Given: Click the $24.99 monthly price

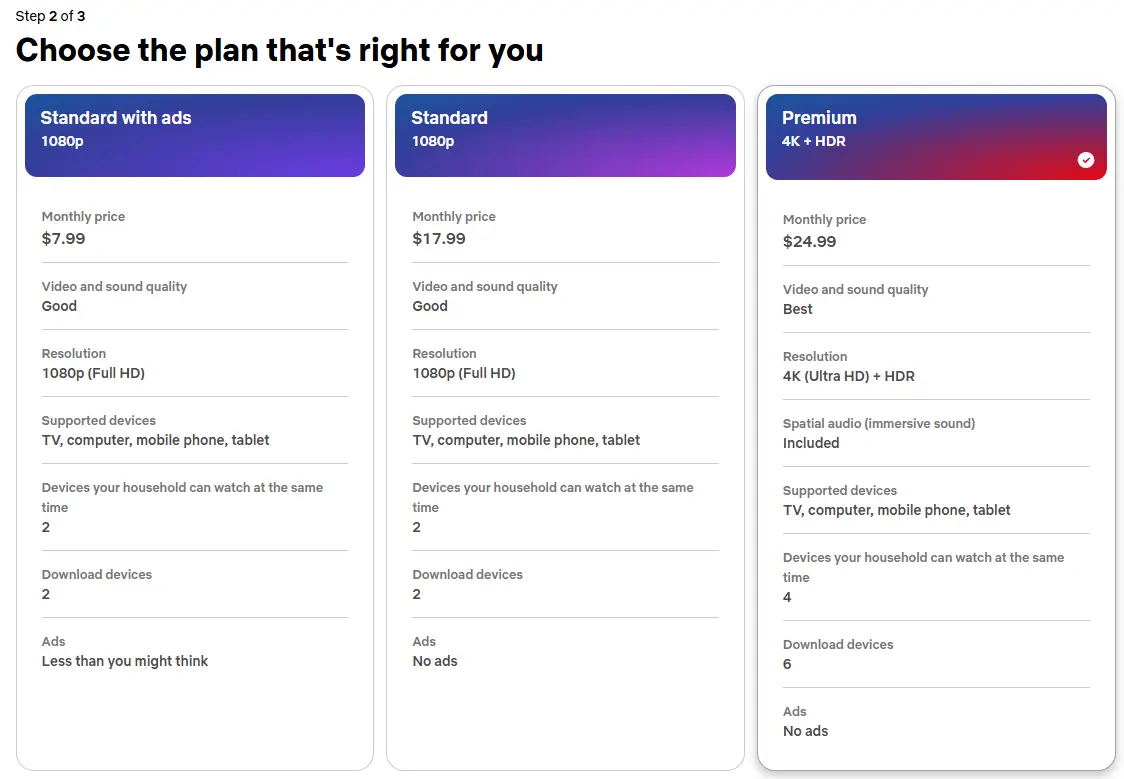Looking at the screenshot, I should coord(809,242).
